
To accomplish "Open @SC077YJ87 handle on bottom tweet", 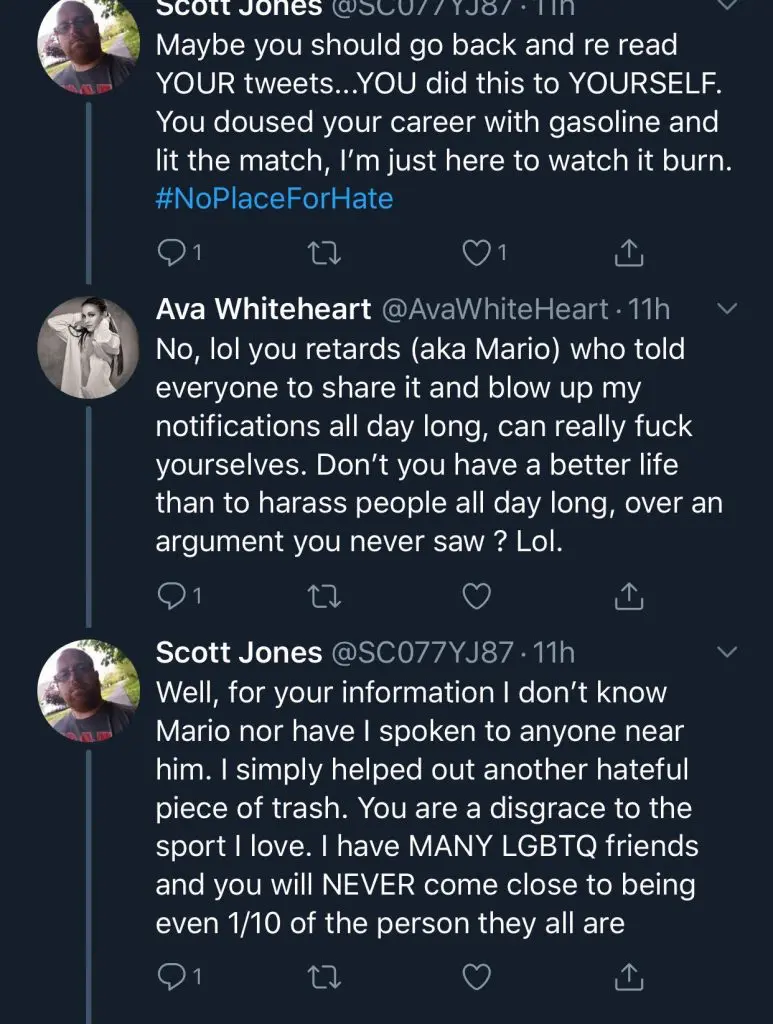I will click(421, 653).
